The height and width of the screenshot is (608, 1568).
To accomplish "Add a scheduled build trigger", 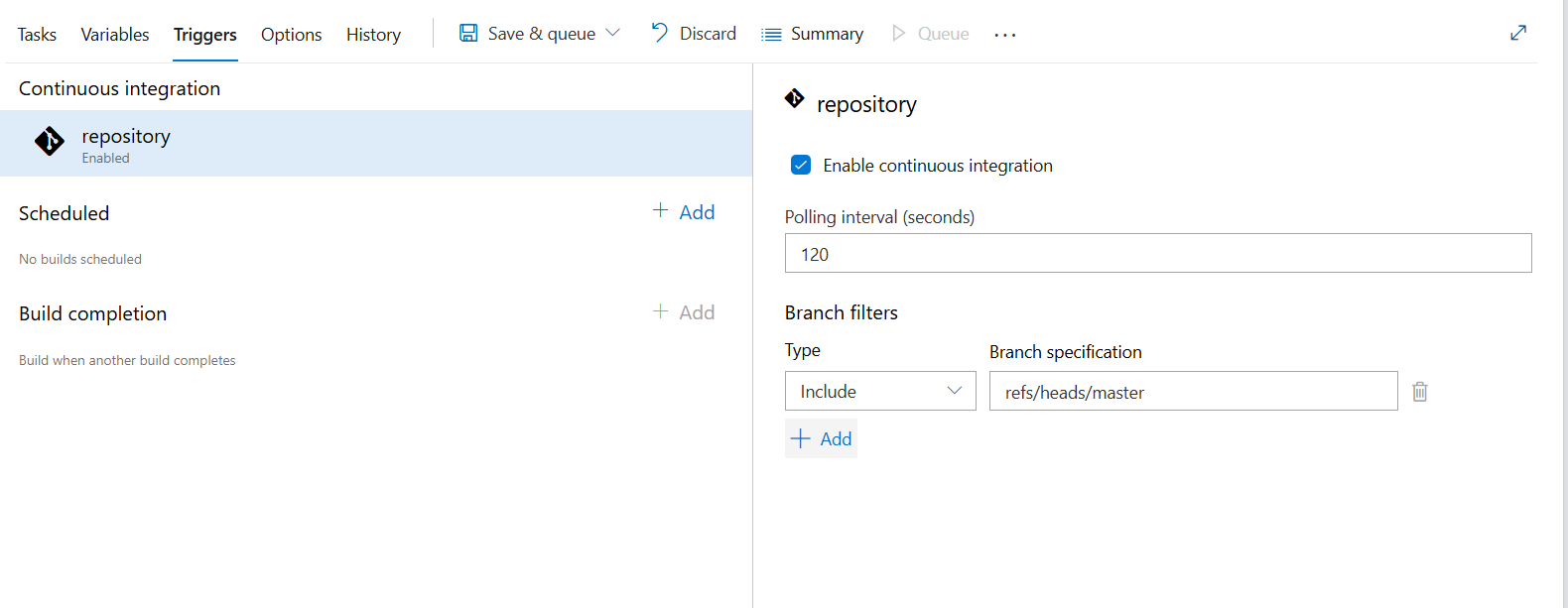I will click(x=684, y=212).
